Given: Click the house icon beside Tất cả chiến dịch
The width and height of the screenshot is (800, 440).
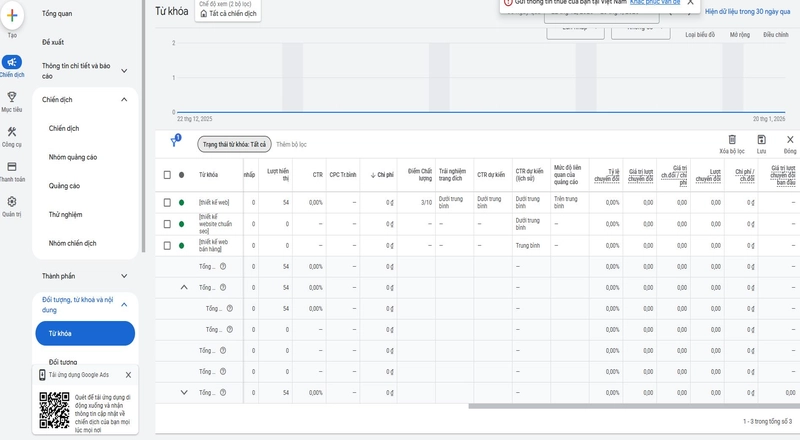Looking at the screenshot, I should click(204, 14).
